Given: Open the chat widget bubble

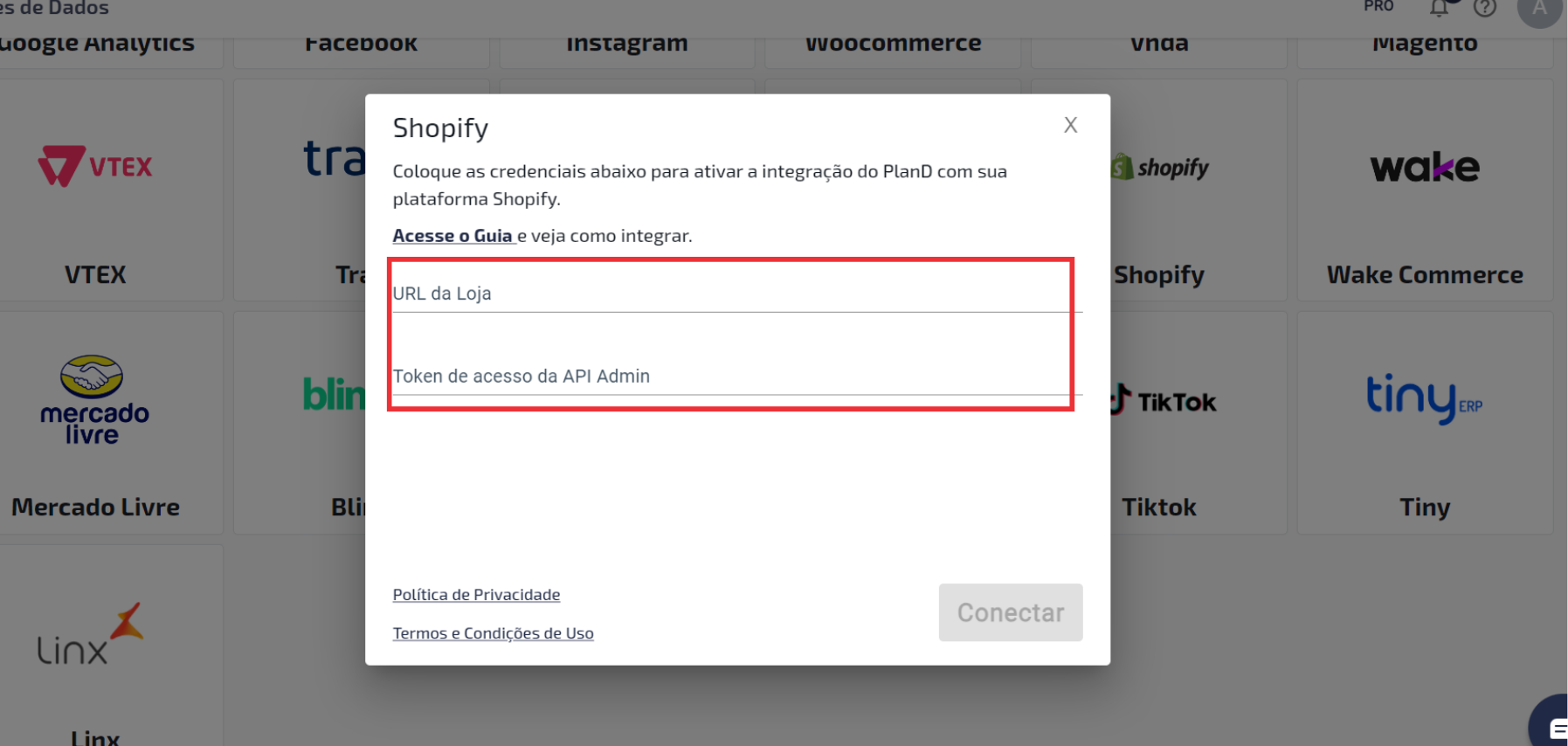Looking at the screenshot, I should pyautogui.click(x=1550, y=723).
